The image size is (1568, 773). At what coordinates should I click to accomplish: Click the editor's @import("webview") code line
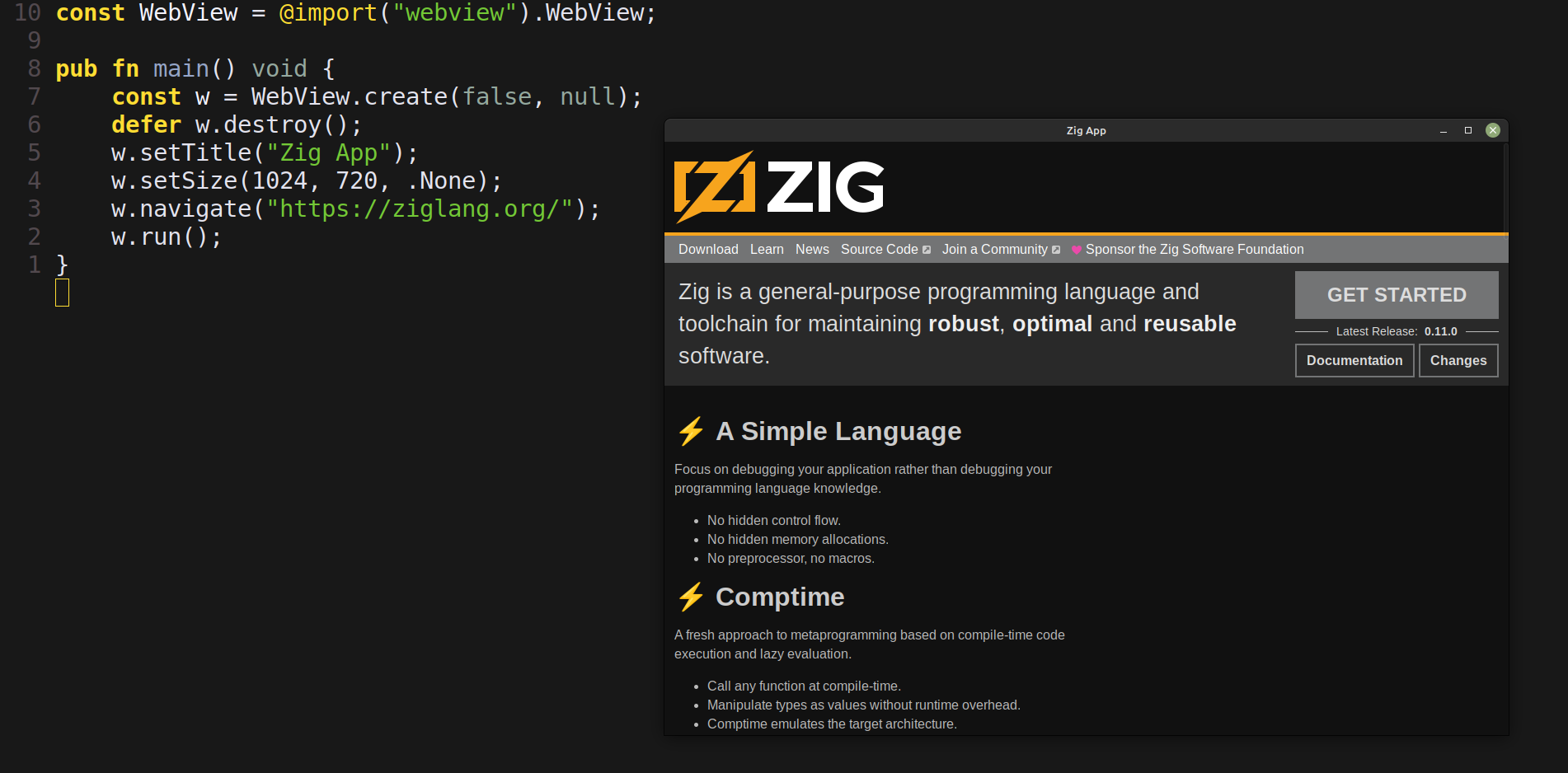pos(356,13)
